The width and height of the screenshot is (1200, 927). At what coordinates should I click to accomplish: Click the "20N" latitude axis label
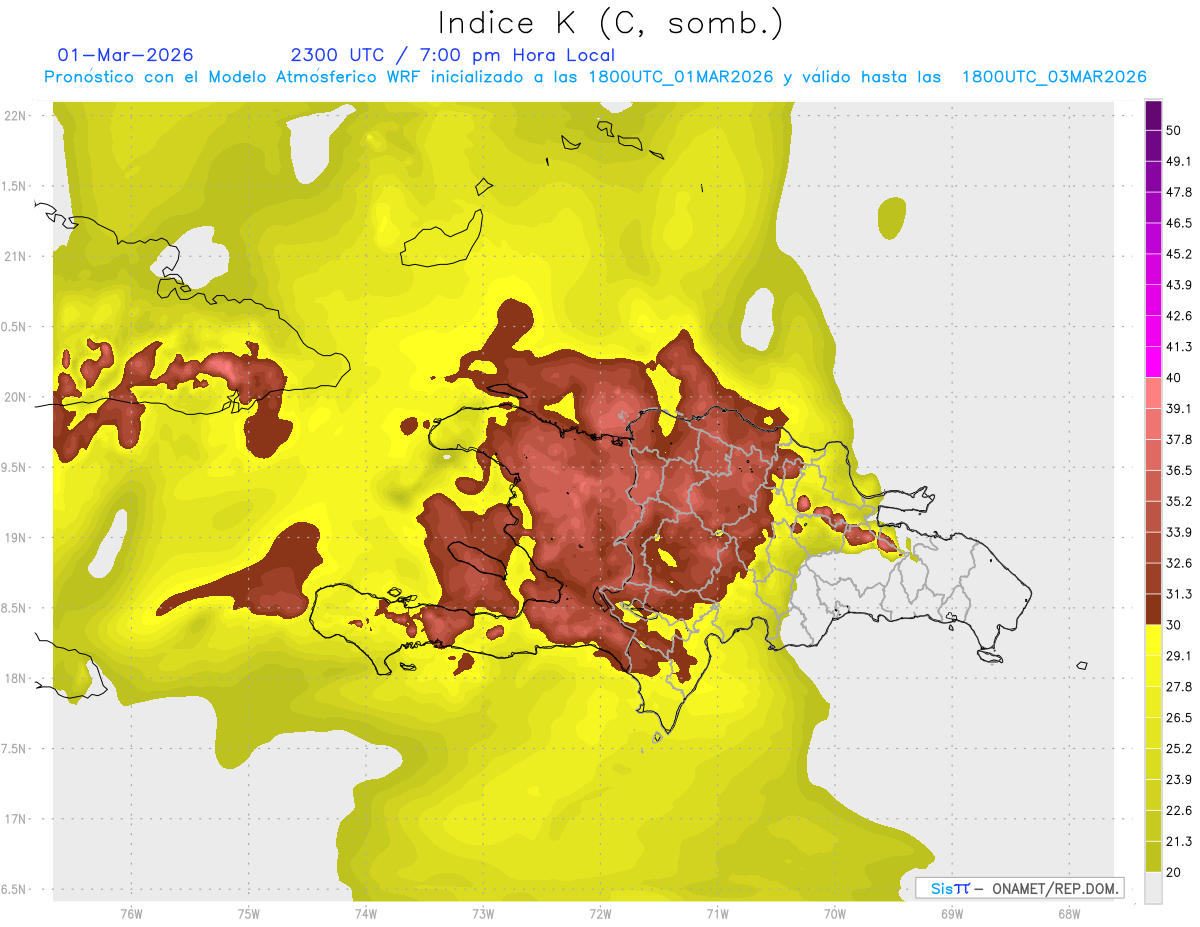[15, 397]
